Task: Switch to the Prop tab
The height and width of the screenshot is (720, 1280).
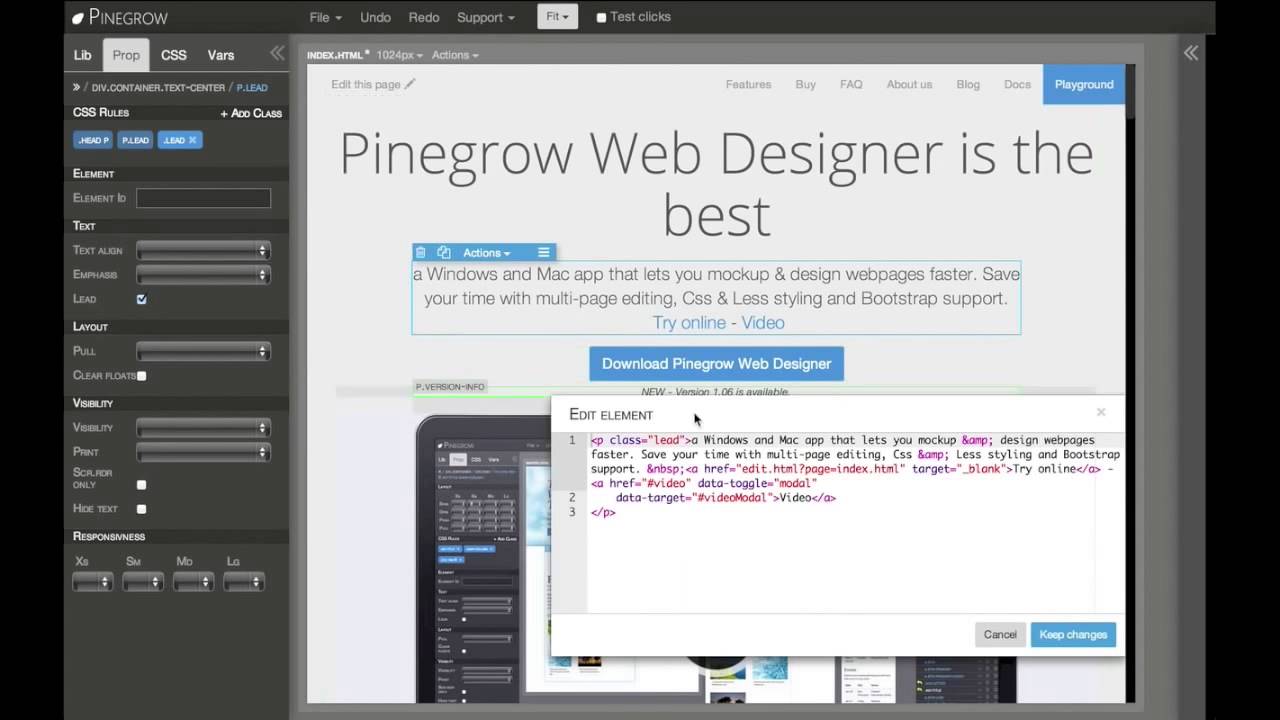Action: (x=126, y=55)
